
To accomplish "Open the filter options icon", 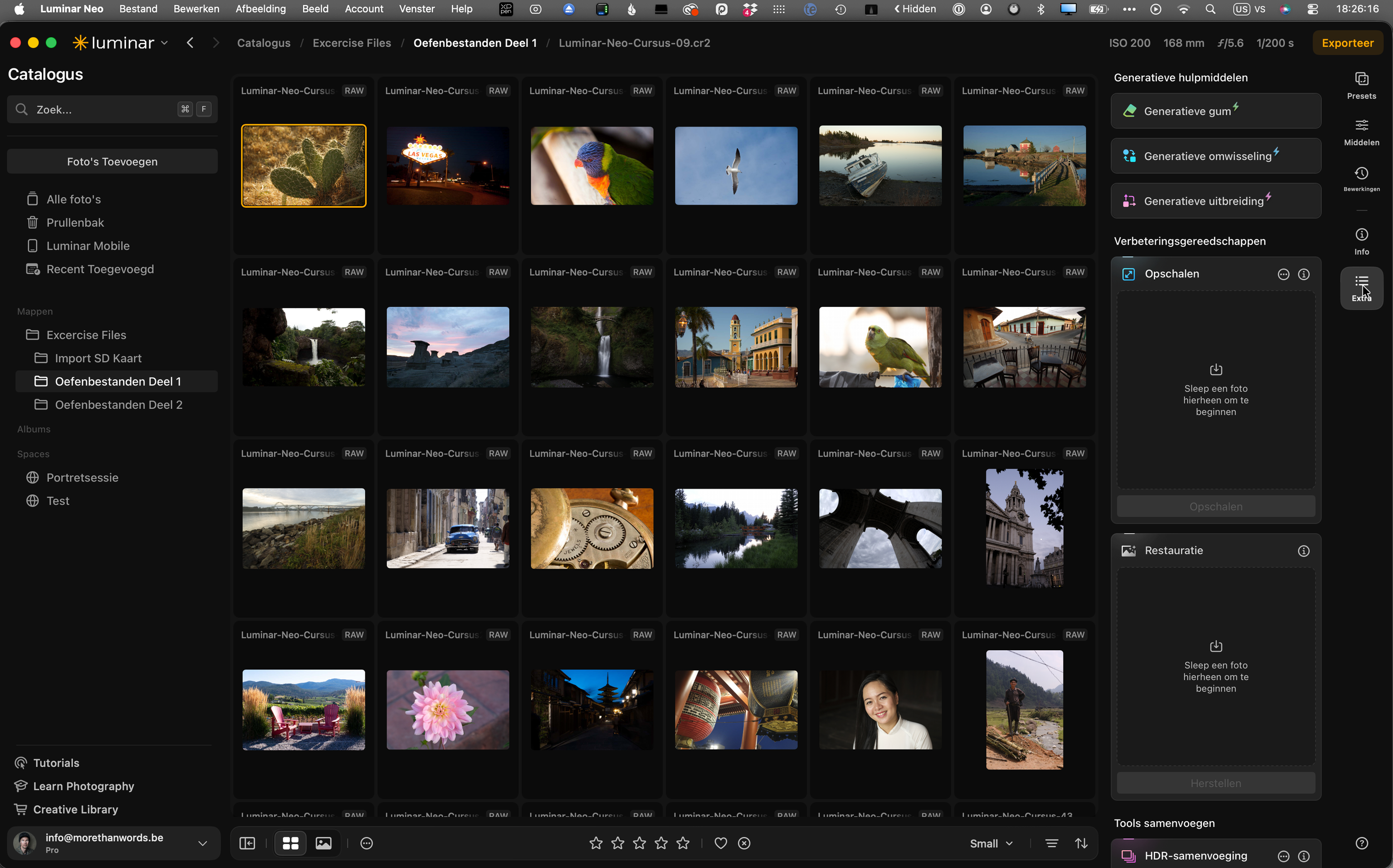I will tap(1052, 843).
